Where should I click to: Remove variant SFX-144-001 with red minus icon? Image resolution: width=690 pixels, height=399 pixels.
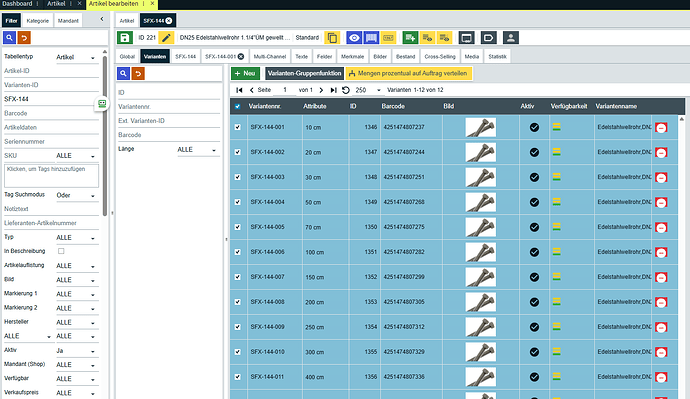click(x=661, y=128)
